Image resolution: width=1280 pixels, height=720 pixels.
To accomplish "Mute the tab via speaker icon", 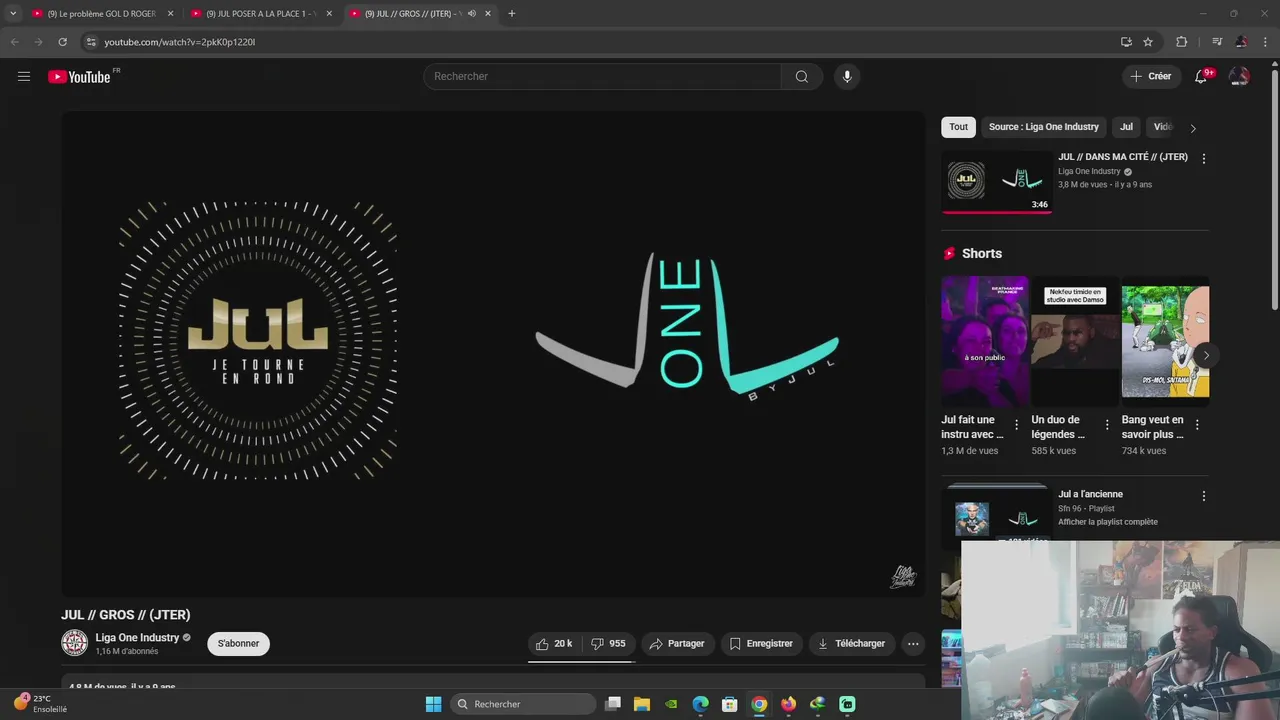I will pos(472,14).
